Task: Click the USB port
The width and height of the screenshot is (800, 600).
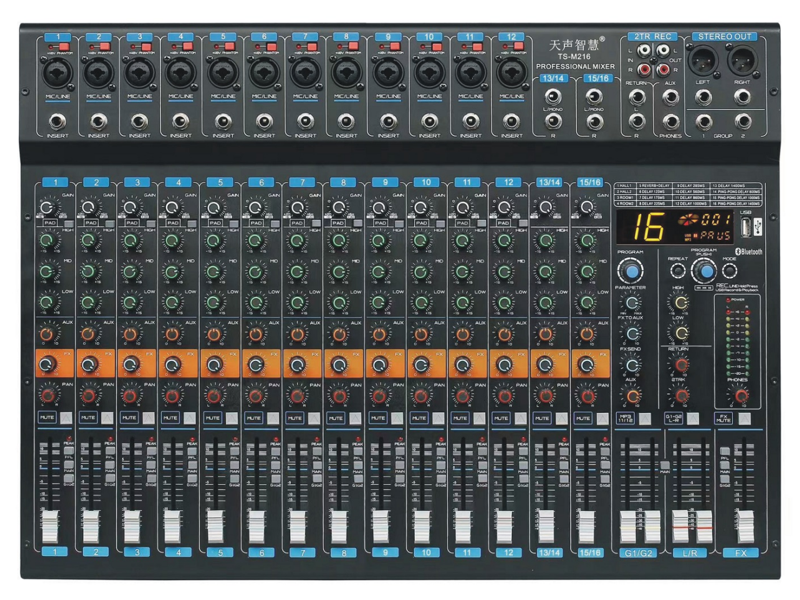Action: [746, 225]
